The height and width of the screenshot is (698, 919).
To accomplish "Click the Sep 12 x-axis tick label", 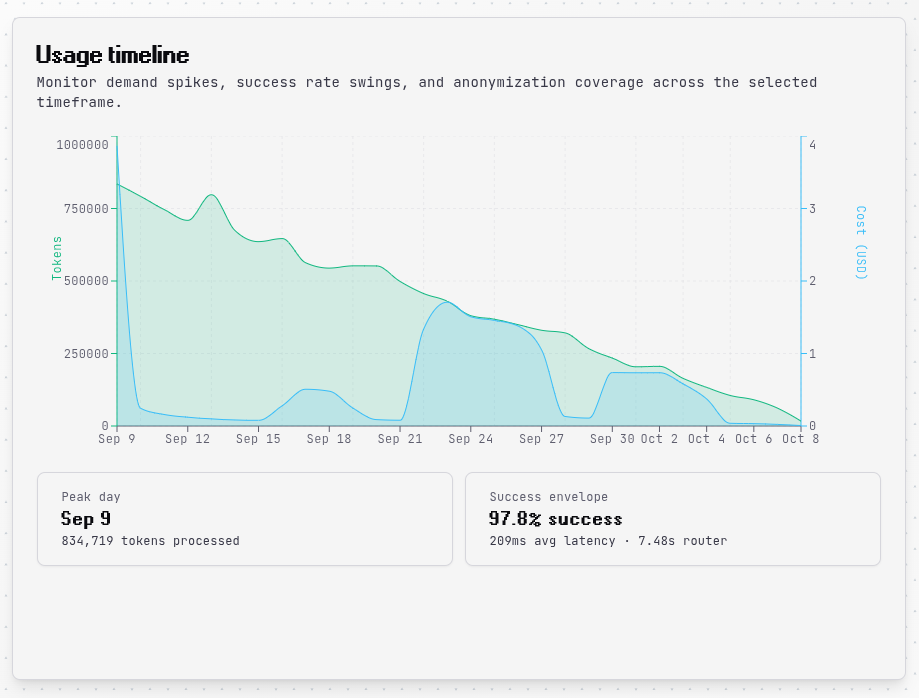I will coord(188,439).
